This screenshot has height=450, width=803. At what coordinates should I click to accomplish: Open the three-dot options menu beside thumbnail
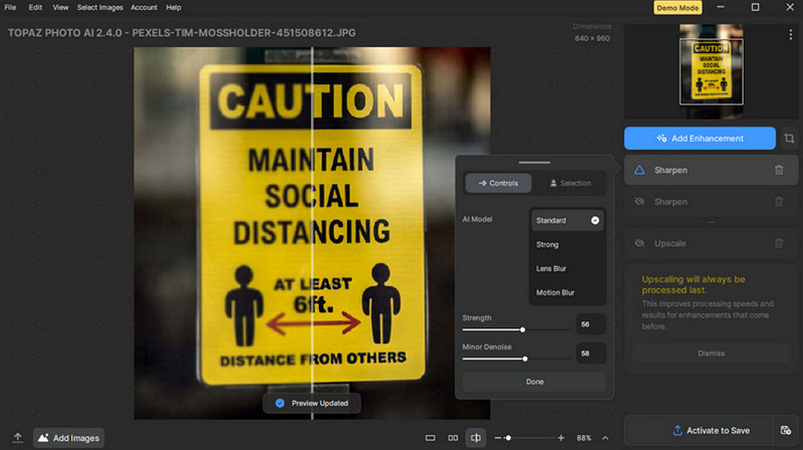pyautogui.click(x=791, y=34)
